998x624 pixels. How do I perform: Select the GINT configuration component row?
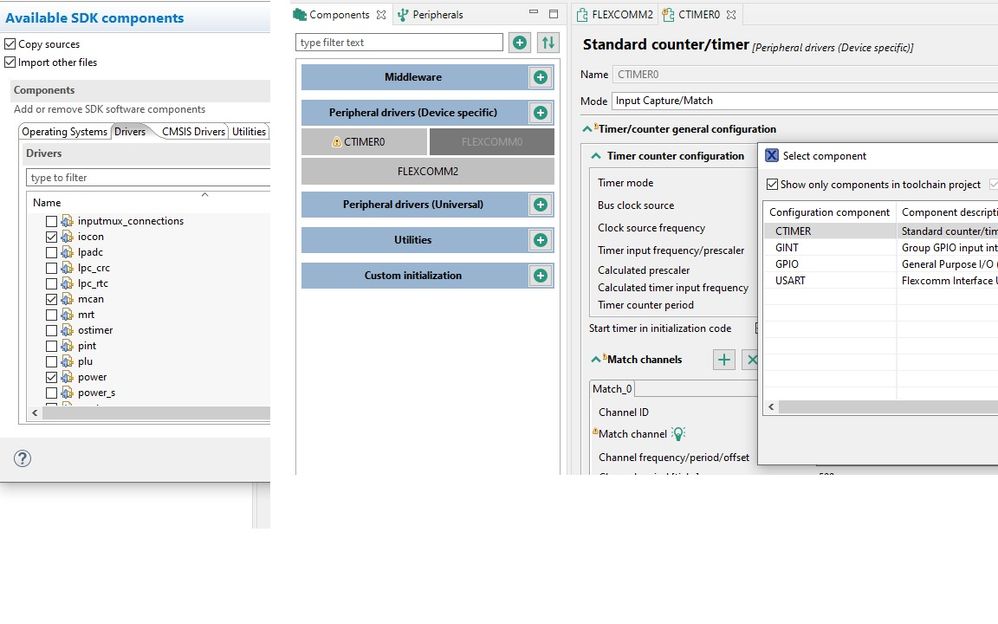pyautogui.click(x=881, y=248)
